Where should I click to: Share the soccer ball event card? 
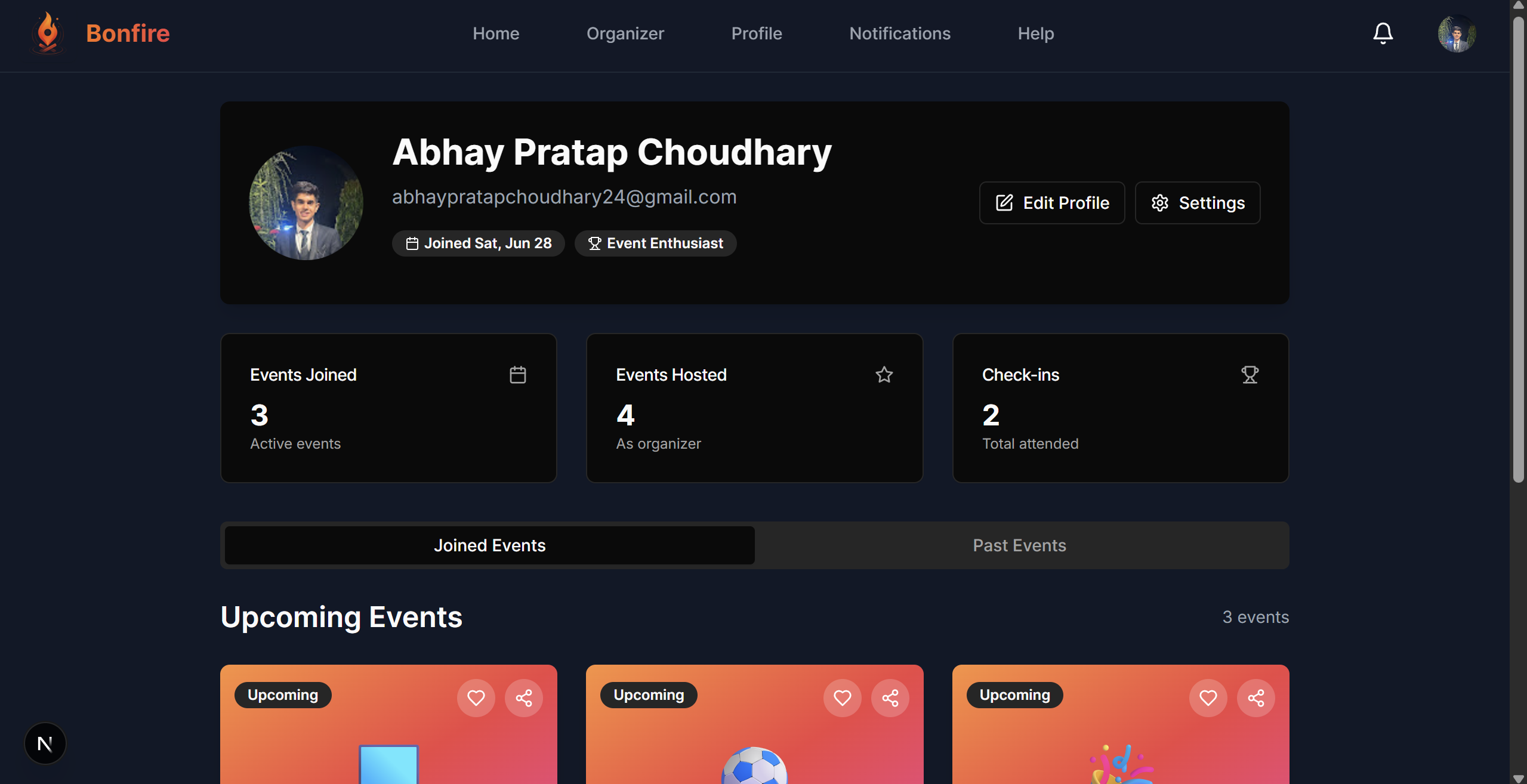coord(890,697)
